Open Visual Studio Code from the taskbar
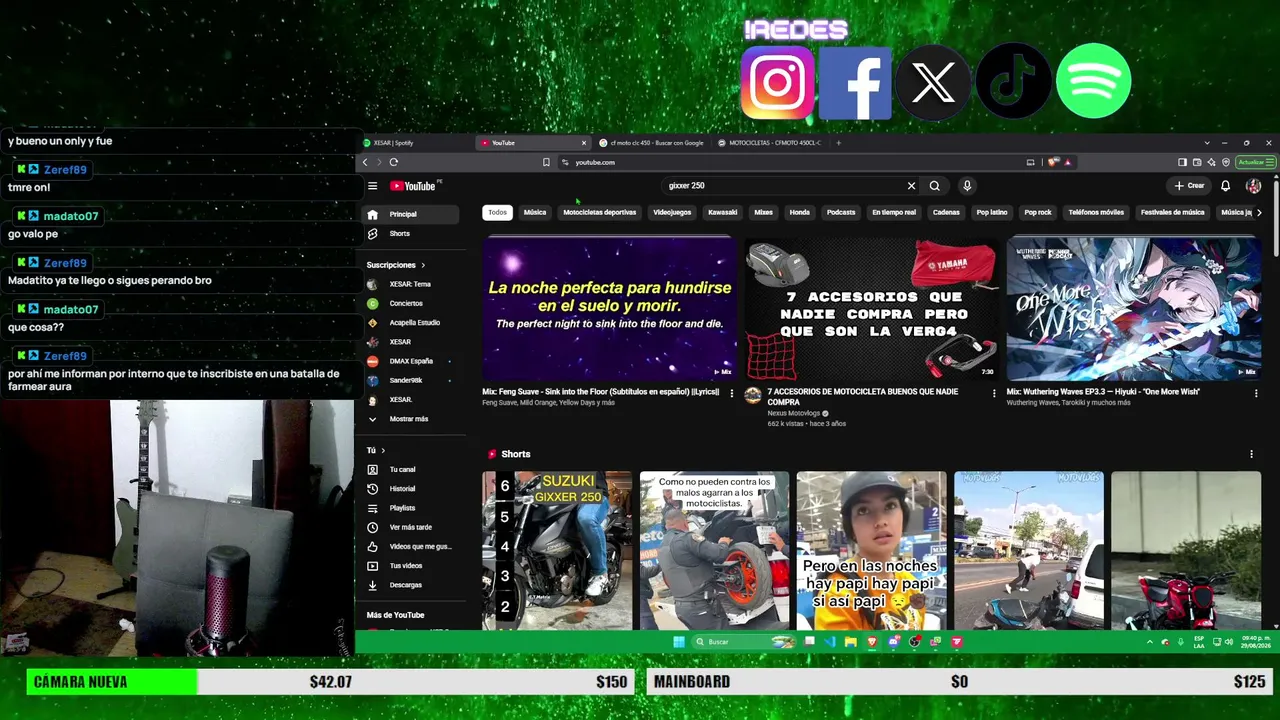1280x720 pixels. point(830,642)
